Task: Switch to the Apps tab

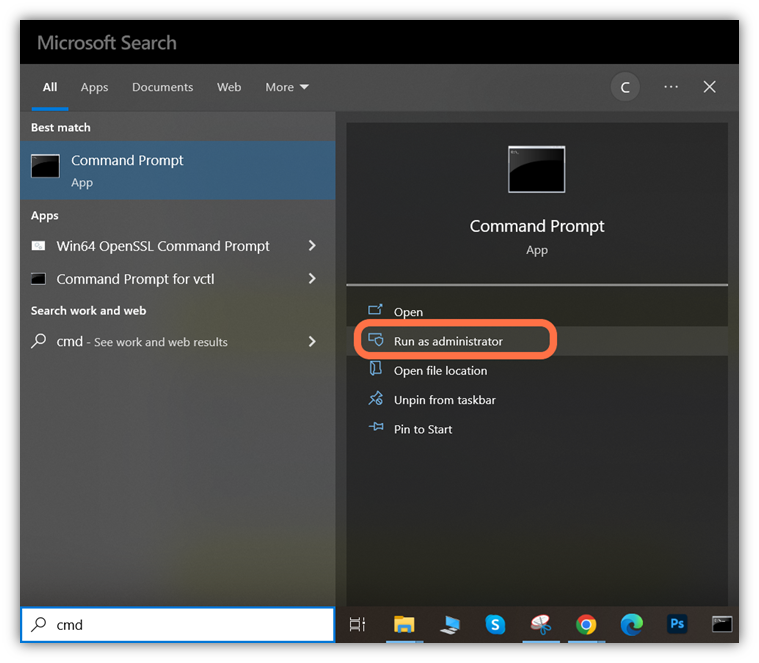Action: tap(94, 87)
